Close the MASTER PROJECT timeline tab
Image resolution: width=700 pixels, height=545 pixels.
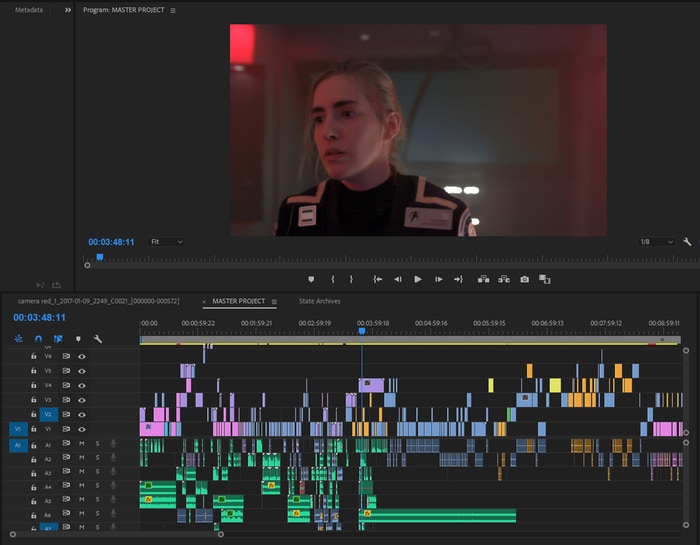(x=204, y=302)
